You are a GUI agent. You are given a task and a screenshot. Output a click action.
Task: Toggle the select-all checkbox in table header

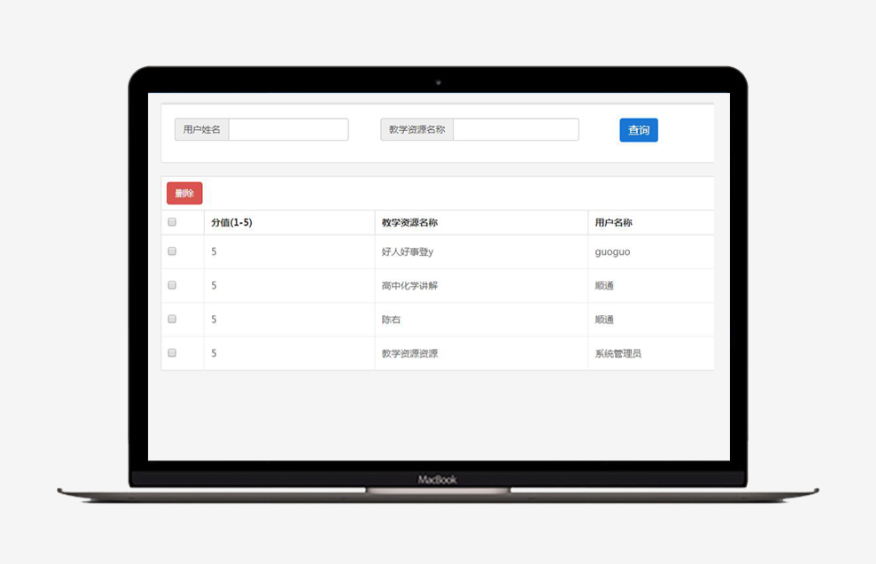tap(172, 222)
